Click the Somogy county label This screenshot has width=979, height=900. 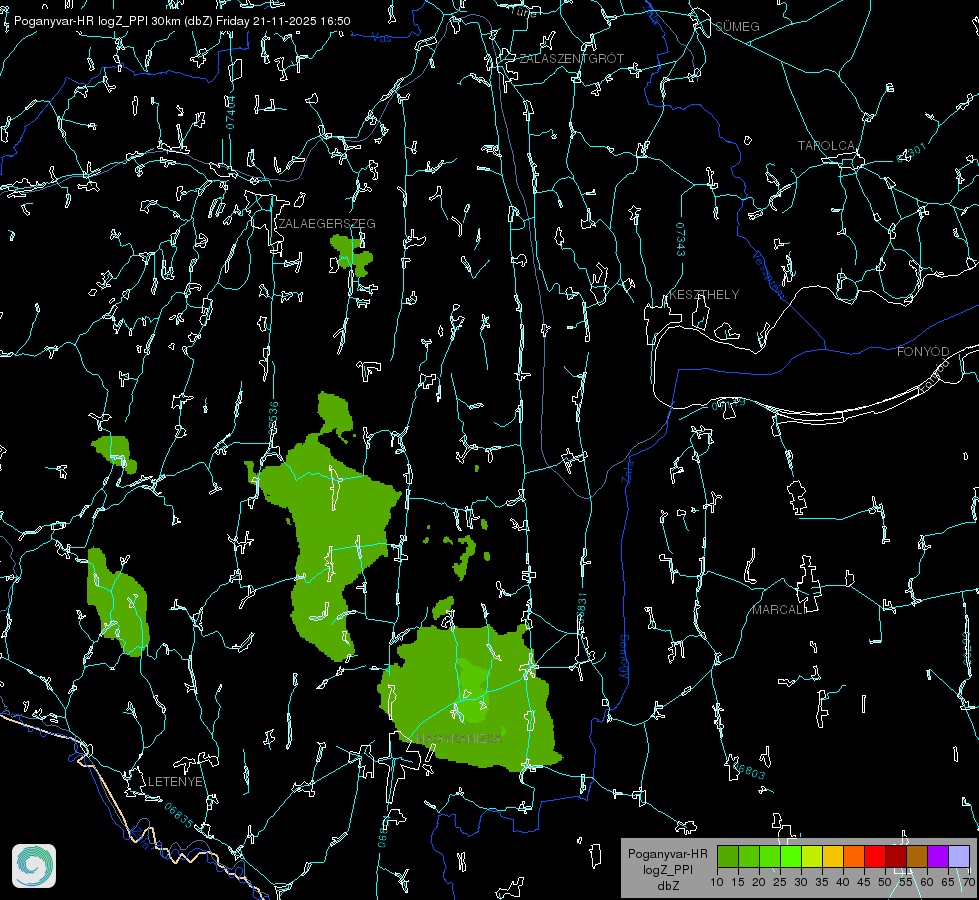coord(624,657)
